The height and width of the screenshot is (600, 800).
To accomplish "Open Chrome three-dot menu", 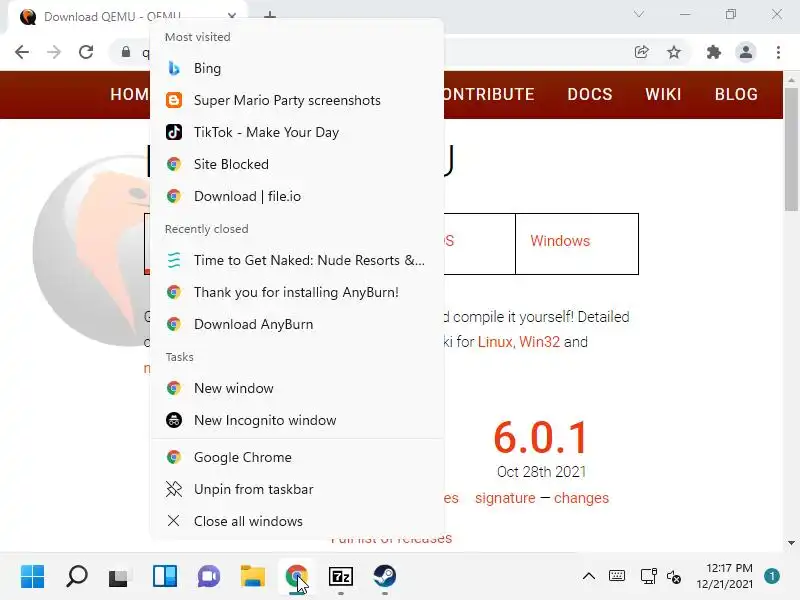I will click(778, 52).
